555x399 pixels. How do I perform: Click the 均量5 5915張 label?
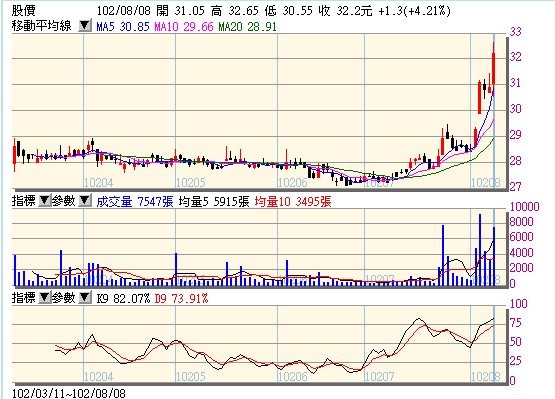[214, 202]
